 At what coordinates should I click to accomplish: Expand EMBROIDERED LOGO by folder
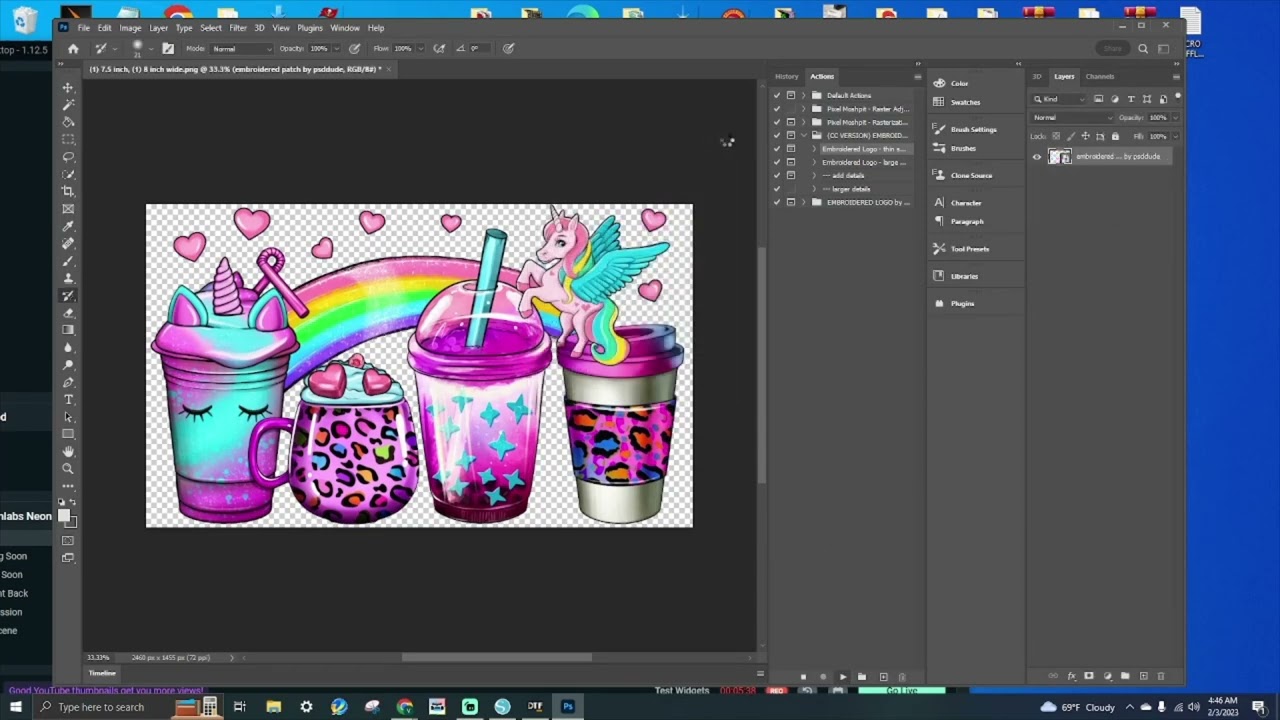[x=803, y=203]
